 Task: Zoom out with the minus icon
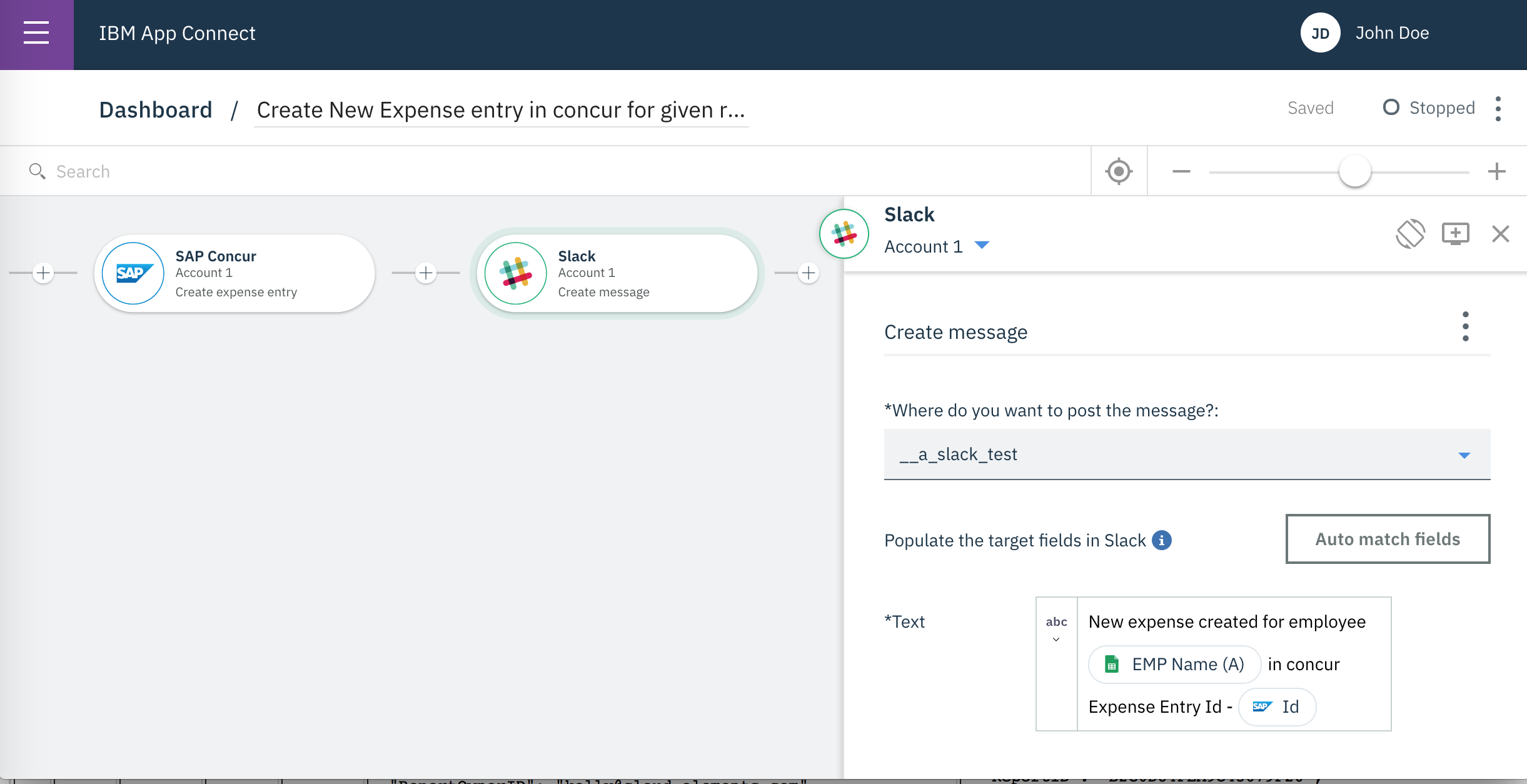pos(1181,171)
